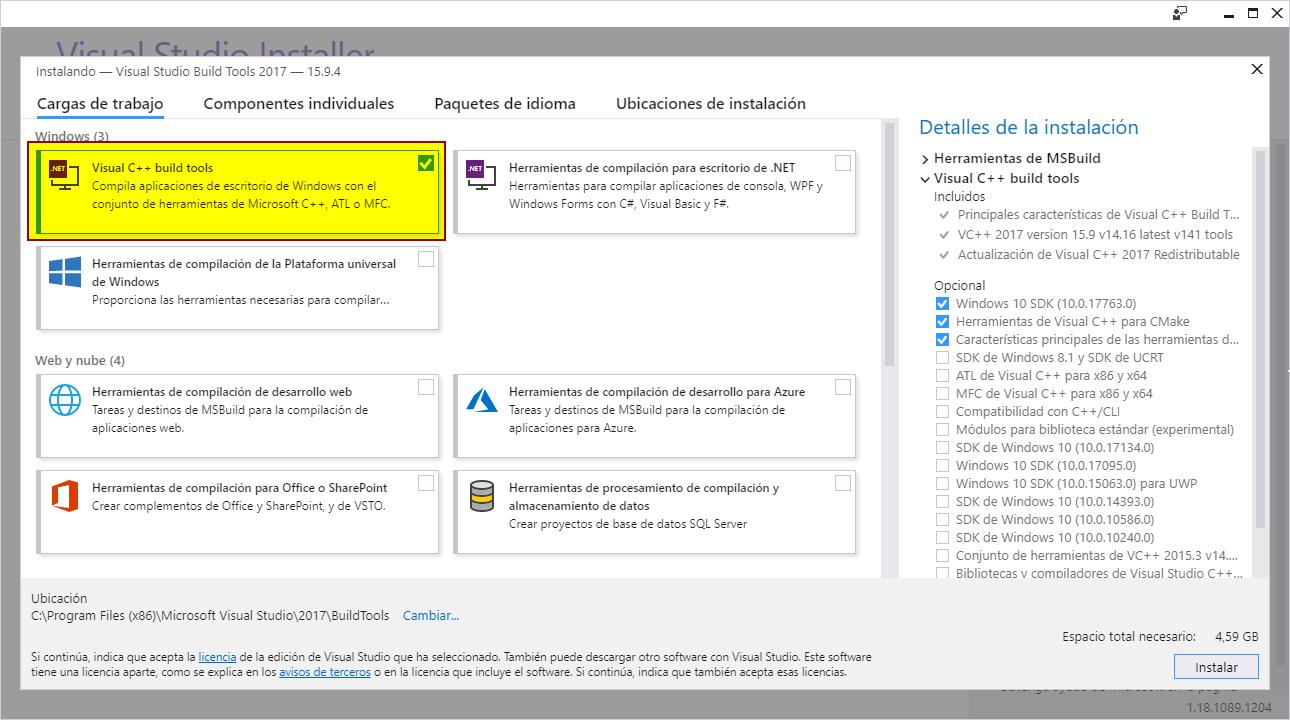Screen dimensions: 1290x720
Task: Click the .NET desktop build tools icon
Action: [482, 176]
